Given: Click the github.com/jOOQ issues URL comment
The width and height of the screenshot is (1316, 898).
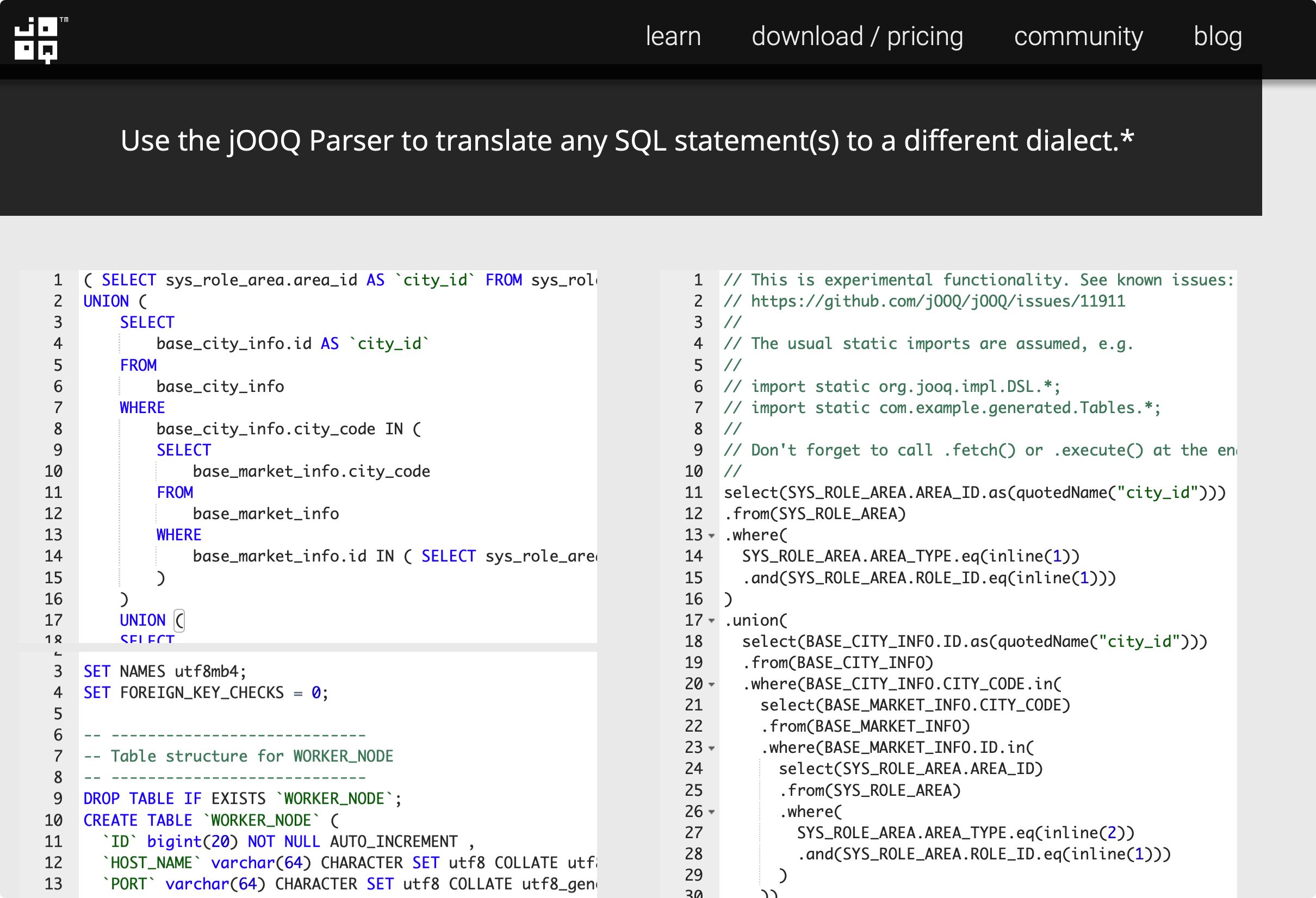Looking at the screenshot, I should [x=938, y=301].
